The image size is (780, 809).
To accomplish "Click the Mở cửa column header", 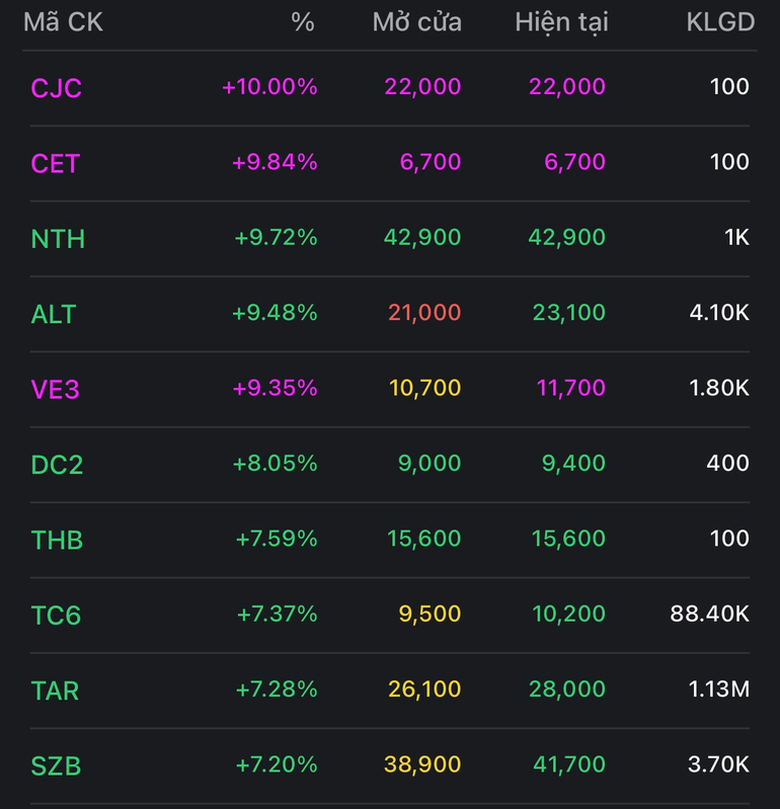I will 417,22.
